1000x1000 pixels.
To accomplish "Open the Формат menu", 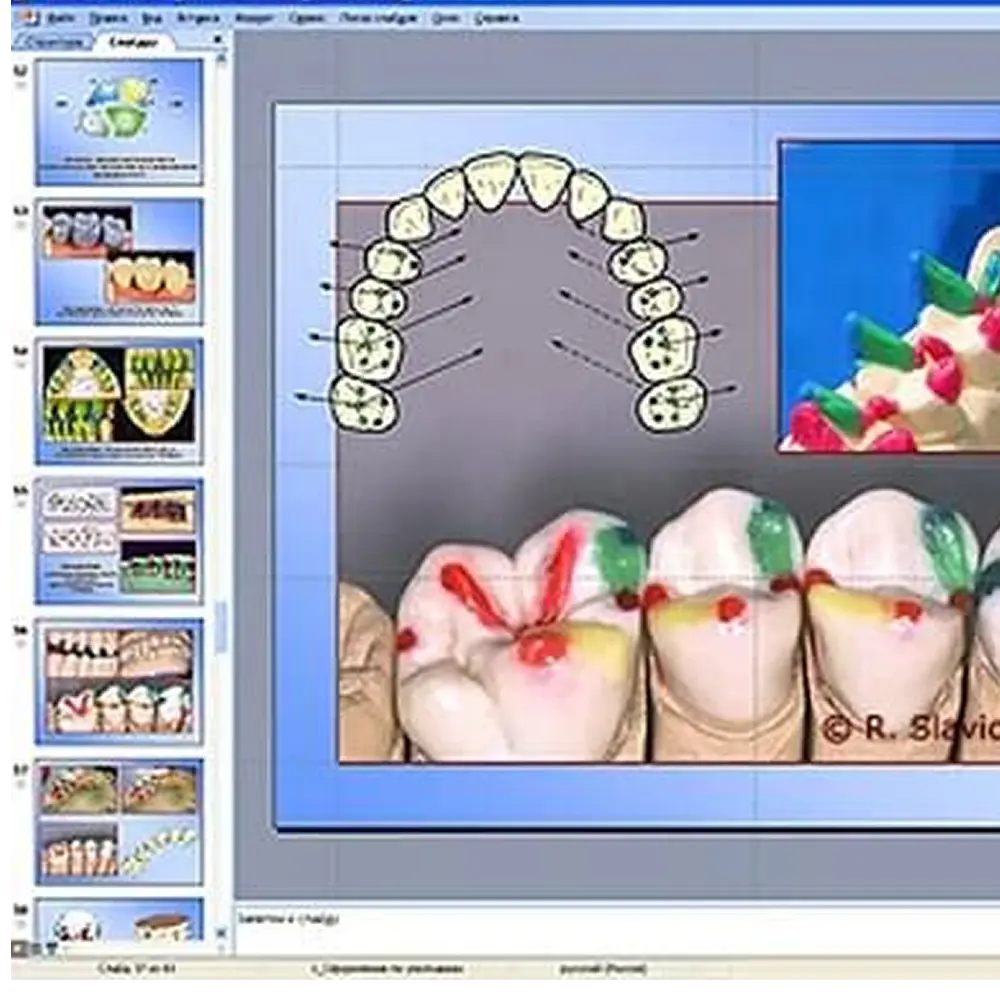I will [x=254, y=18].
